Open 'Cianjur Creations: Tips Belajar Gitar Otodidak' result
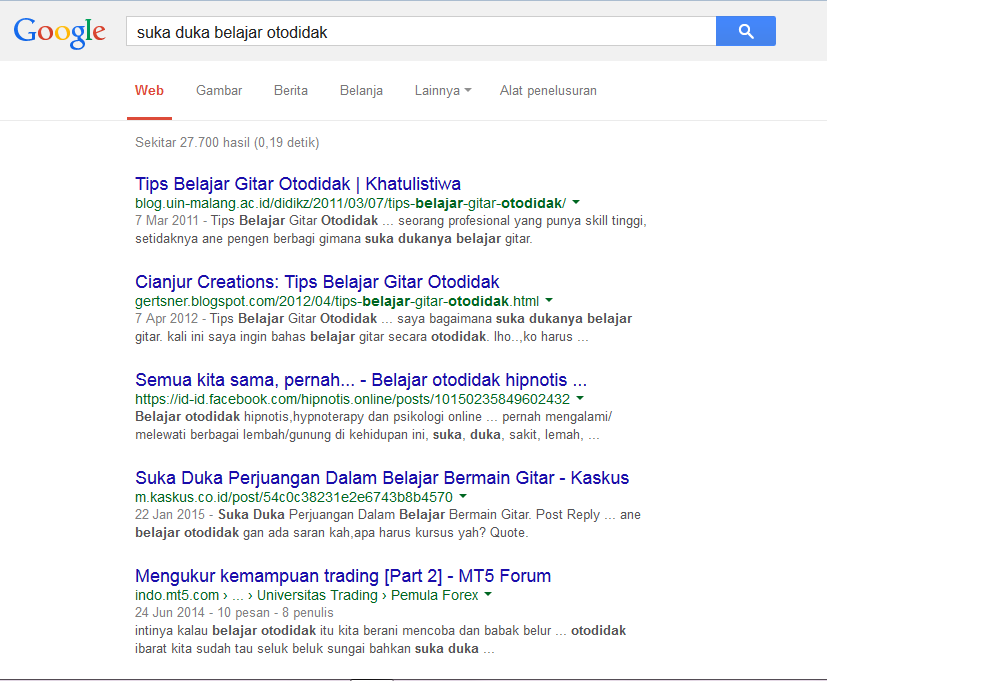Screen dimensions: 1005x681 317,282
